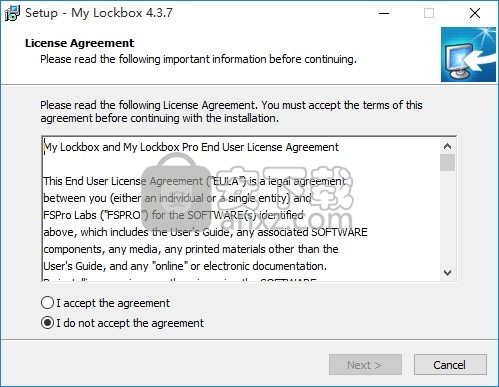Screen dimensions: 499x387
Task: Click the license scrollbar down arrow
Action: click(447, 273)
